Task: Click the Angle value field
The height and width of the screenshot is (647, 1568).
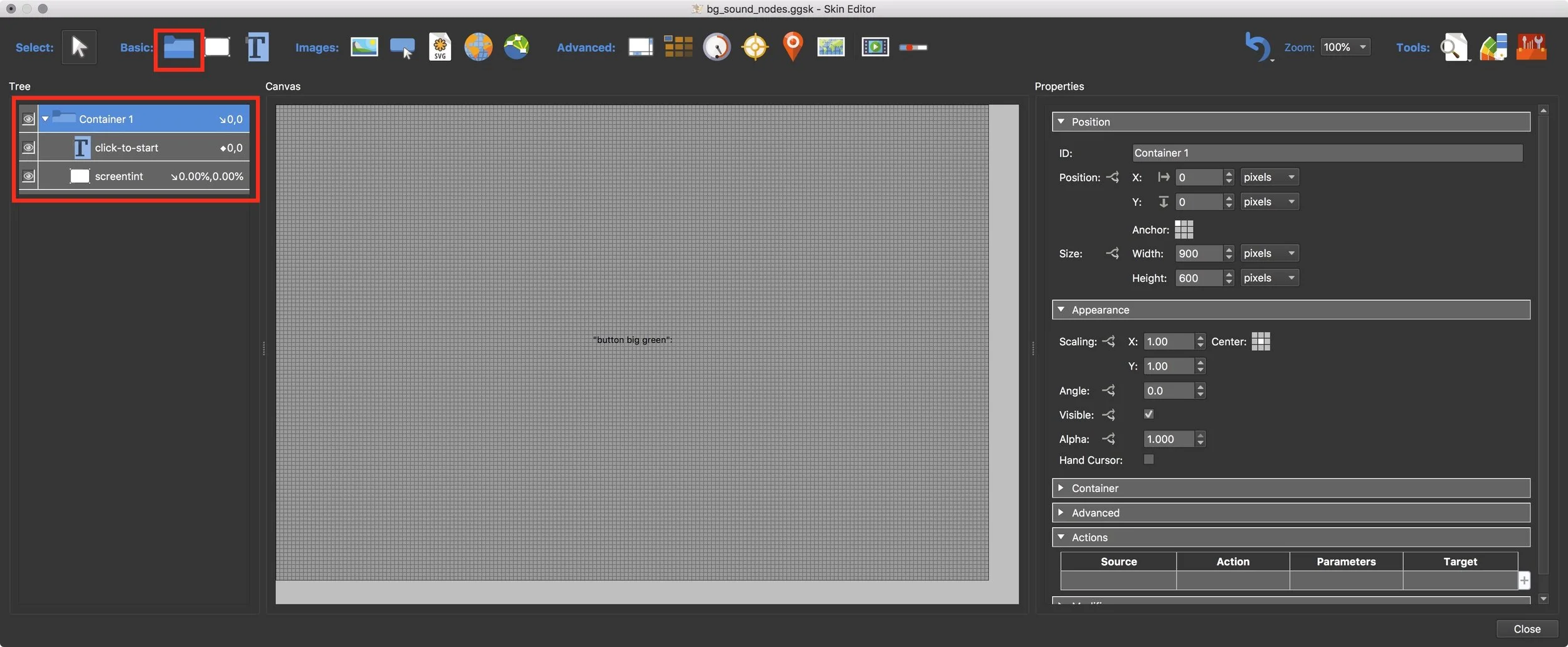Action: pyautogui.click(x=1169, y=390)
